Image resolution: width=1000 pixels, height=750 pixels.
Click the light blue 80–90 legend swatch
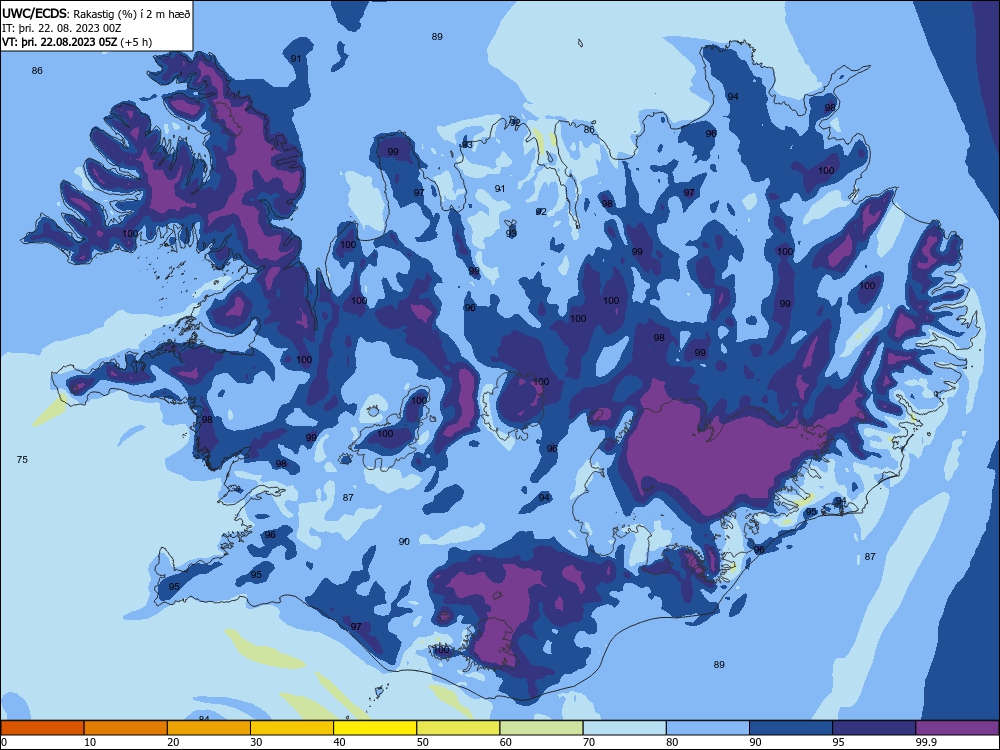point(708,728)
